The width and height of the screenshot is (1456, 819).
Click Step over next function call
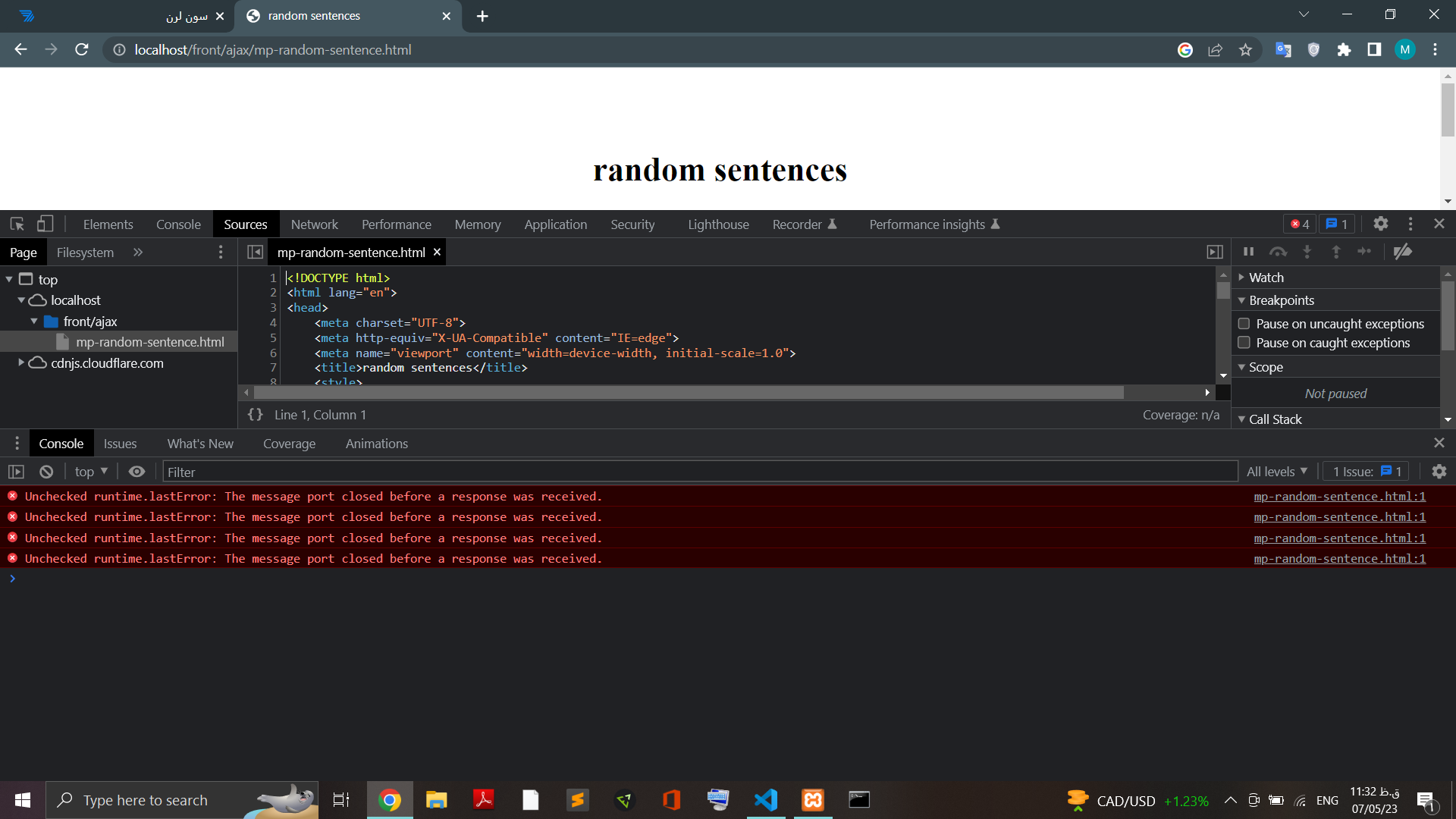1278,252
